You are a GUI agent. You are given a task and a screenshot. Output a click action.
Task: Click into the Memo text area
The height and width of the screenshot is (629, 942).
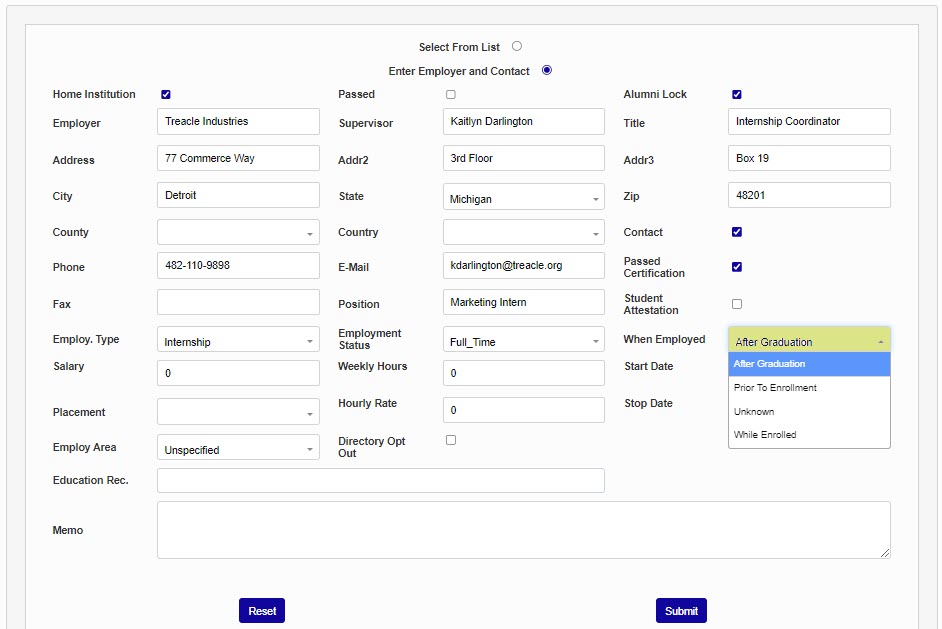523,530
